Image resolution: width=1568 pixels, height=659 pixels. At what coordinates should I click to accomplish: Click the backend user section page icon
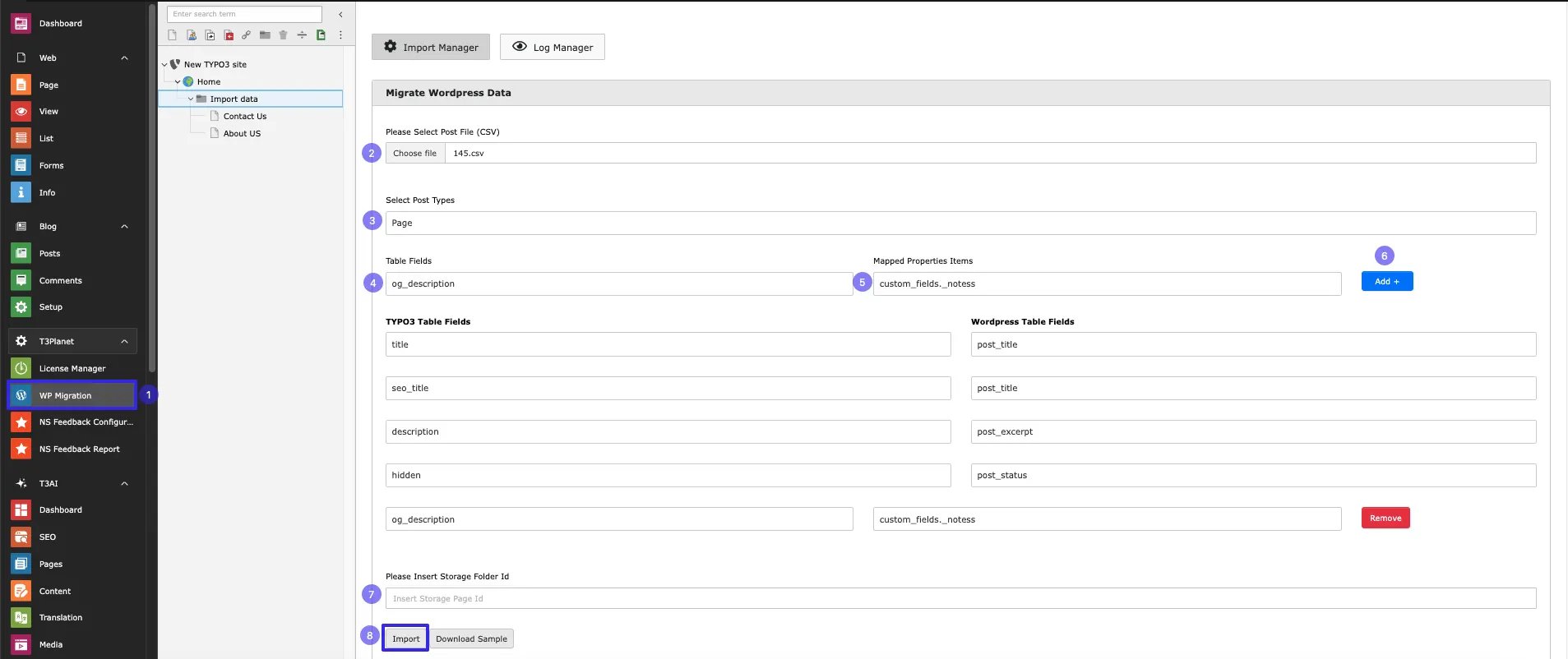tap(192, 35)
